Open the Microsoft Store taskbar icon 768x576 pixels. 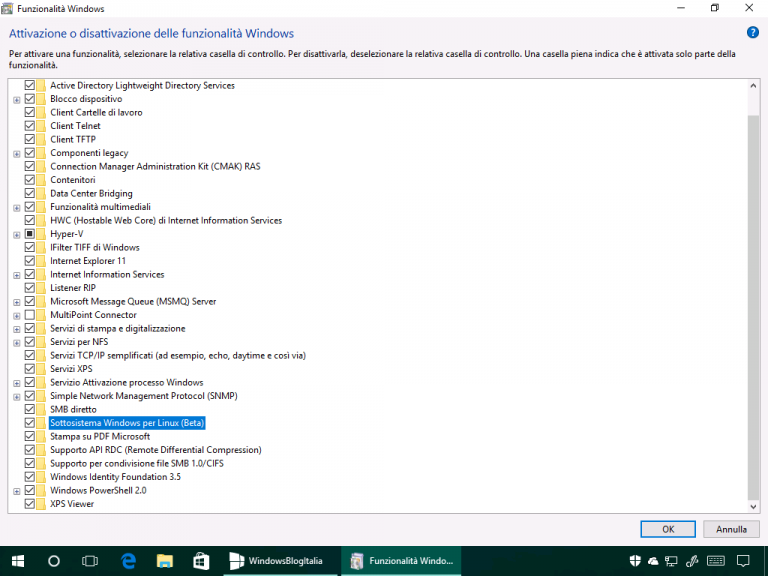[x=201, y=561]
